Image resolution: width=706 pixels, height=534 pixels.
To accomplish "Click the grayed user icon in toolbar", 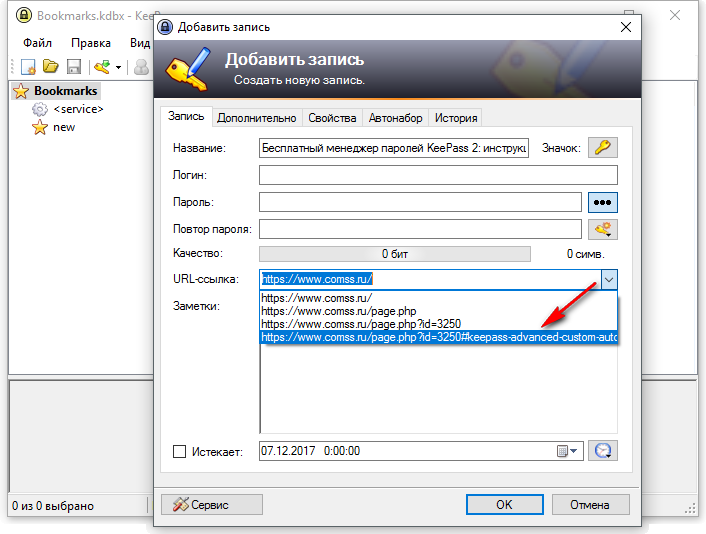I will click(142, 68).
